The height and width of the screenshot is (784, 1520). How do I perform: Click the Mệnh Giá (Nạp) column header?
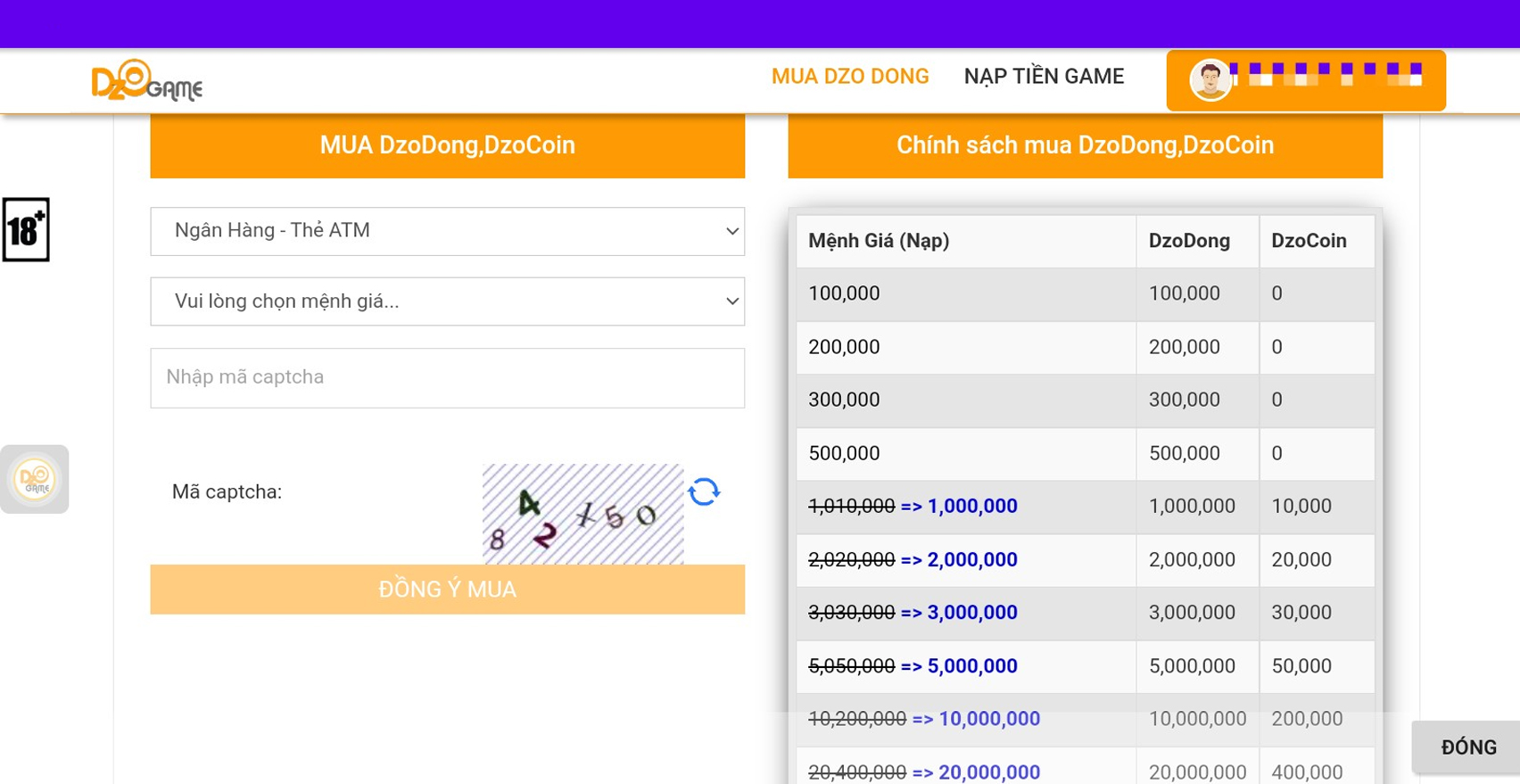click(x=966, y=241)
